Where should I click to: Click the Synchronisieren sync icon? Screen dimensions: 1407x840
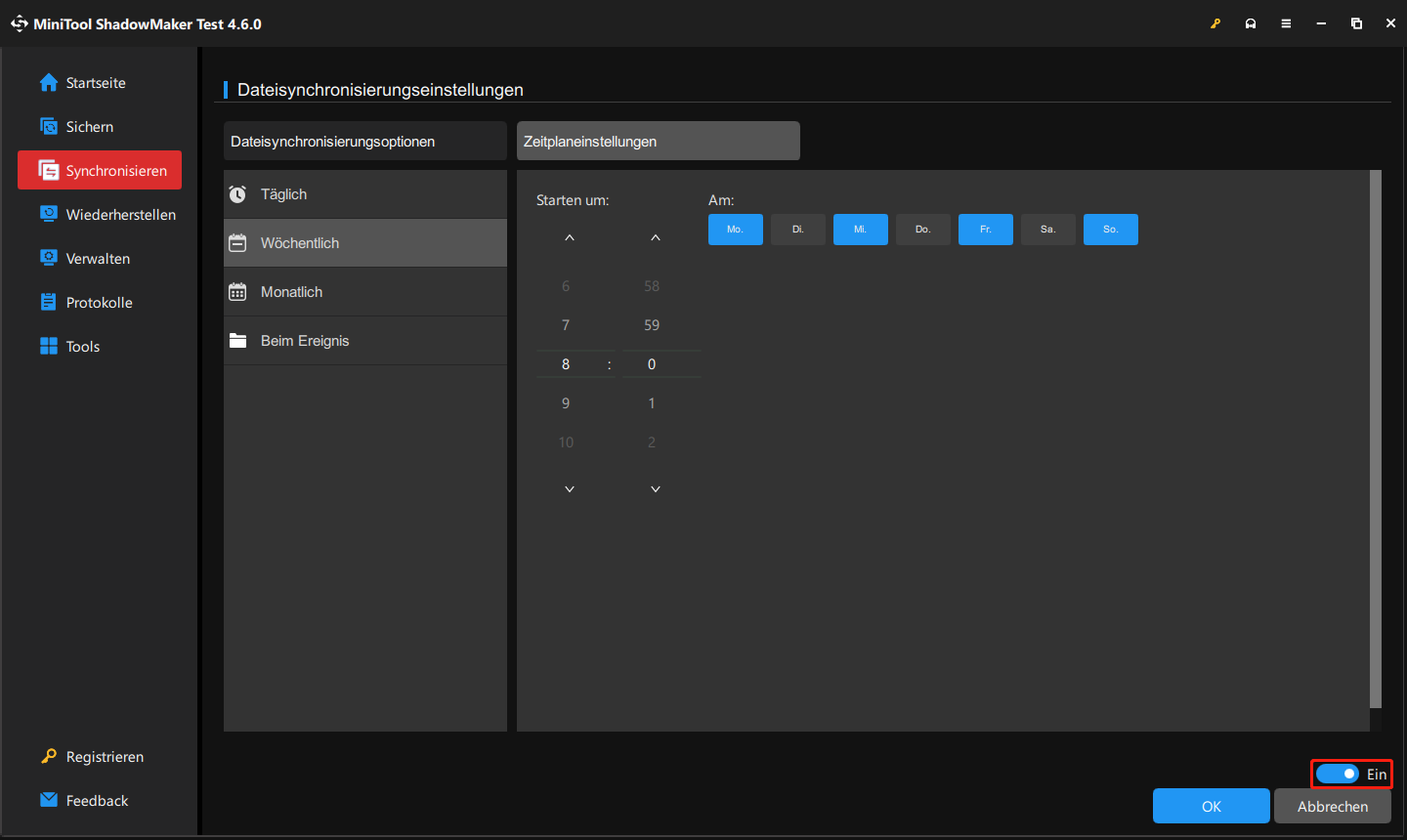(x=49, y=171)
